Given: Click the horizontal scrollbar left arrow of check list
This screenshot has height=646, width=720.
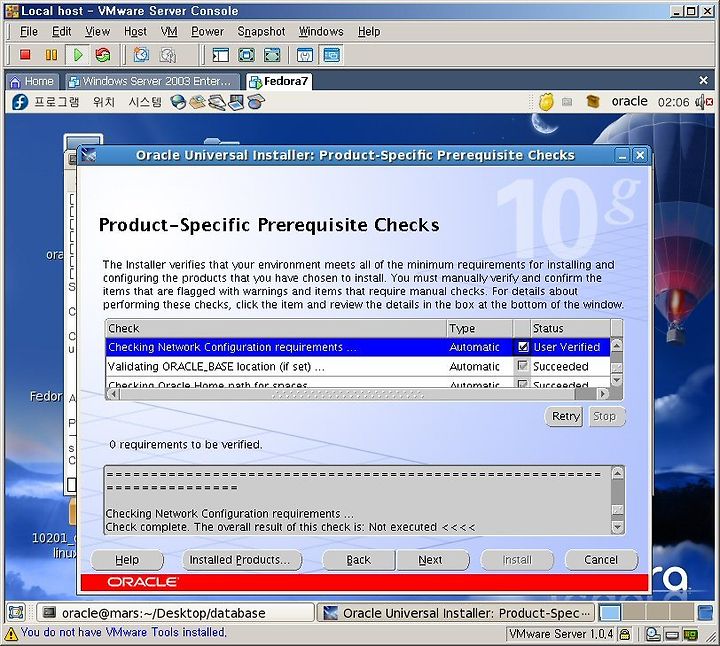Looking at the screenshot, I should click(113, 393).
